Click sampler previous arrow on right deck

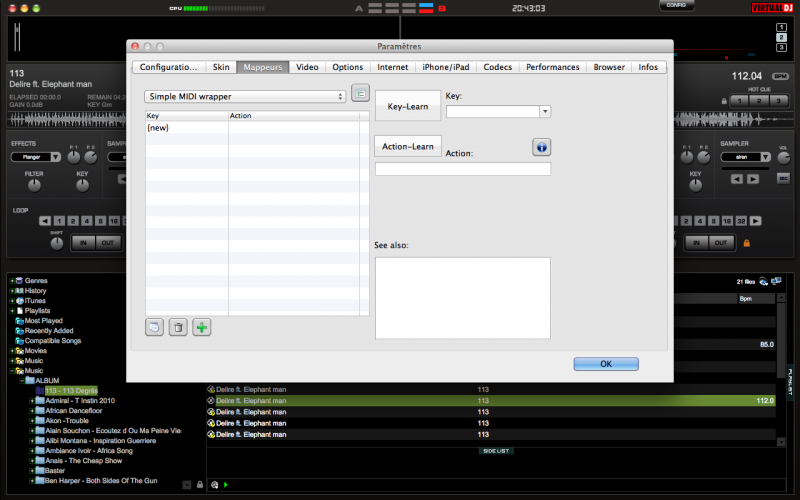(736, 179)
